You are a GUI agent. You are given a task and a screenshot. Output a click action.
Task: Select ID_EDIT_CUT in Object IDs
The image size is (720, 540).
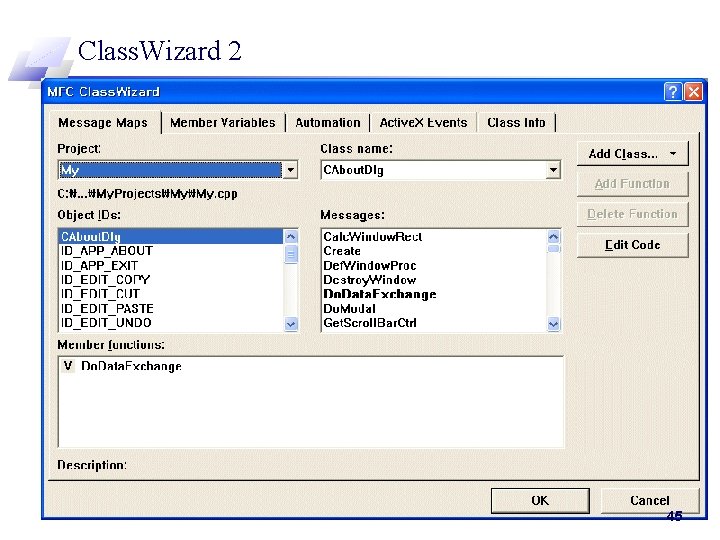coord(171,294)
